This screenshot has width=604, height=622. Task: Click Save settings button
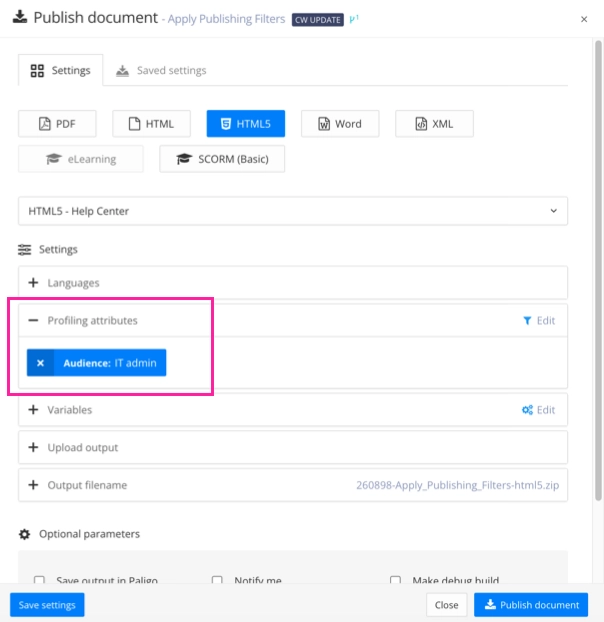click(47, 605)
